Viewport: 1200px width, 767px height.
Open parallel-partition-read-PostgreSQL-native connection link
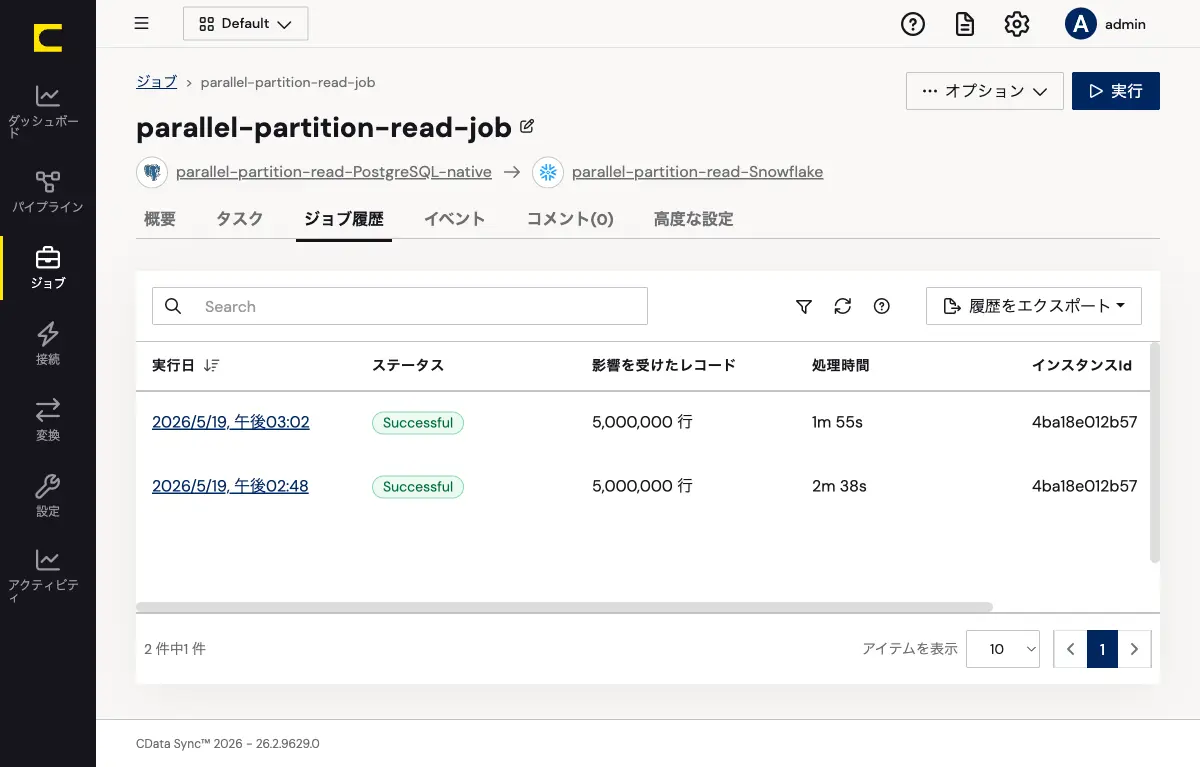click(x=334, y=172)
